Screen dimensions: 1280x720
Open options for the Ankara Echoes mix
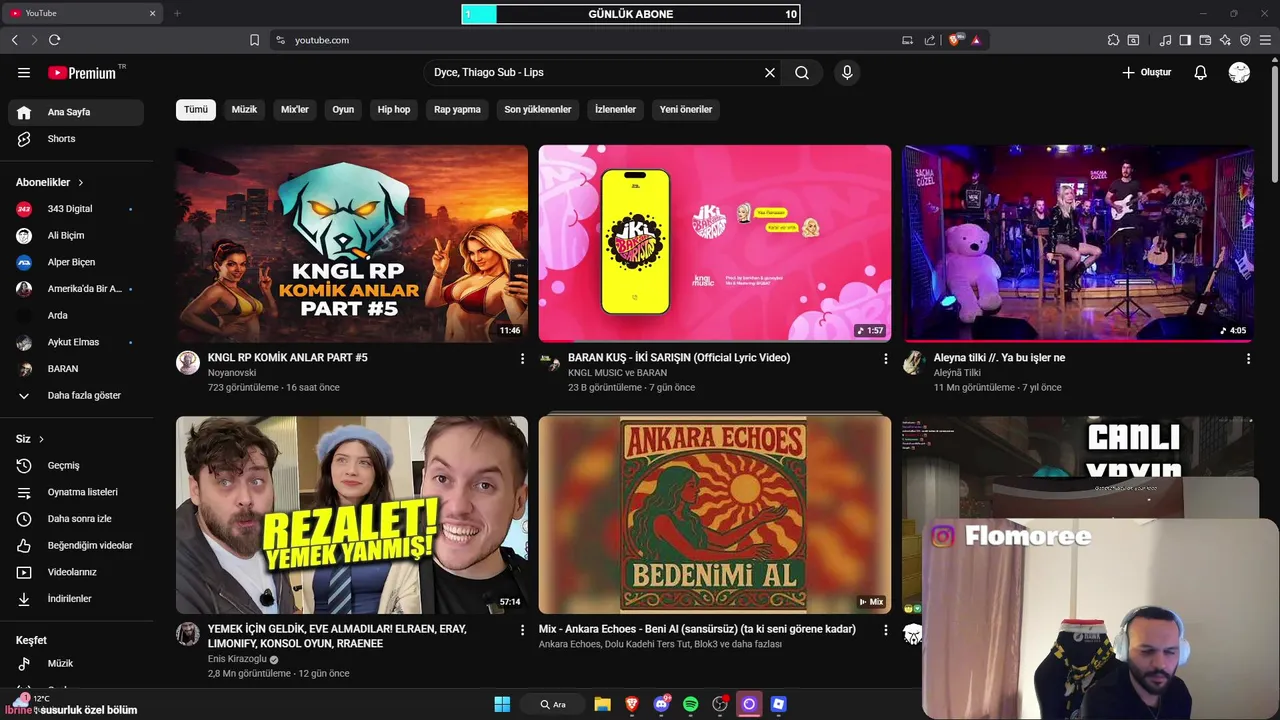(x=885, y=630)
